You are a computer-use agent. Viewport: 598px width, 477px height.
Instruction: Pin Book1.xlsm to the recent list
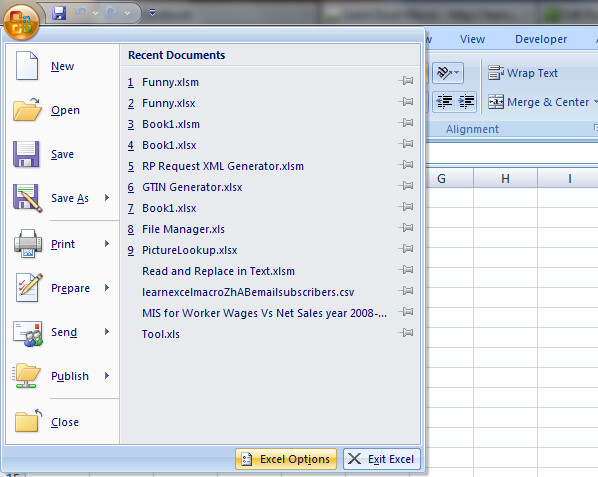[406, 123]
